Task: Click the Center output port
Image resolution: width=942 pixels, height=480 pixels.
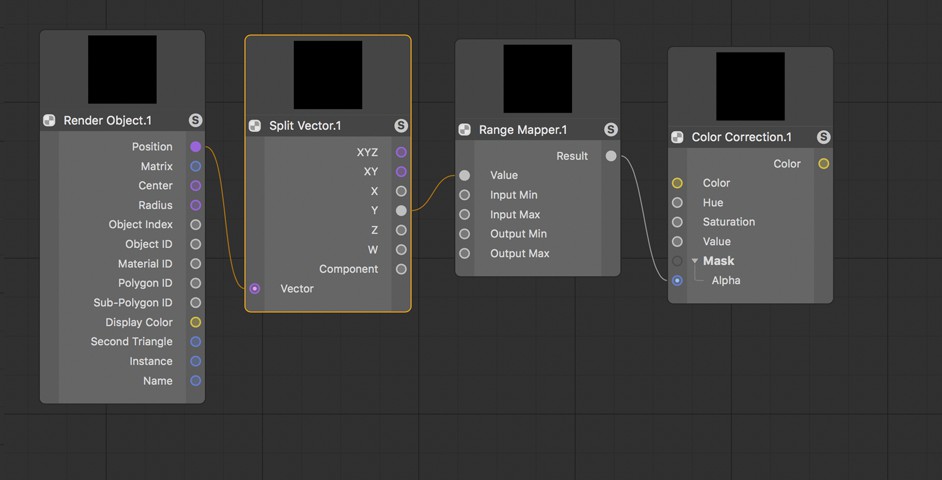Action: [x=195, y=186]
